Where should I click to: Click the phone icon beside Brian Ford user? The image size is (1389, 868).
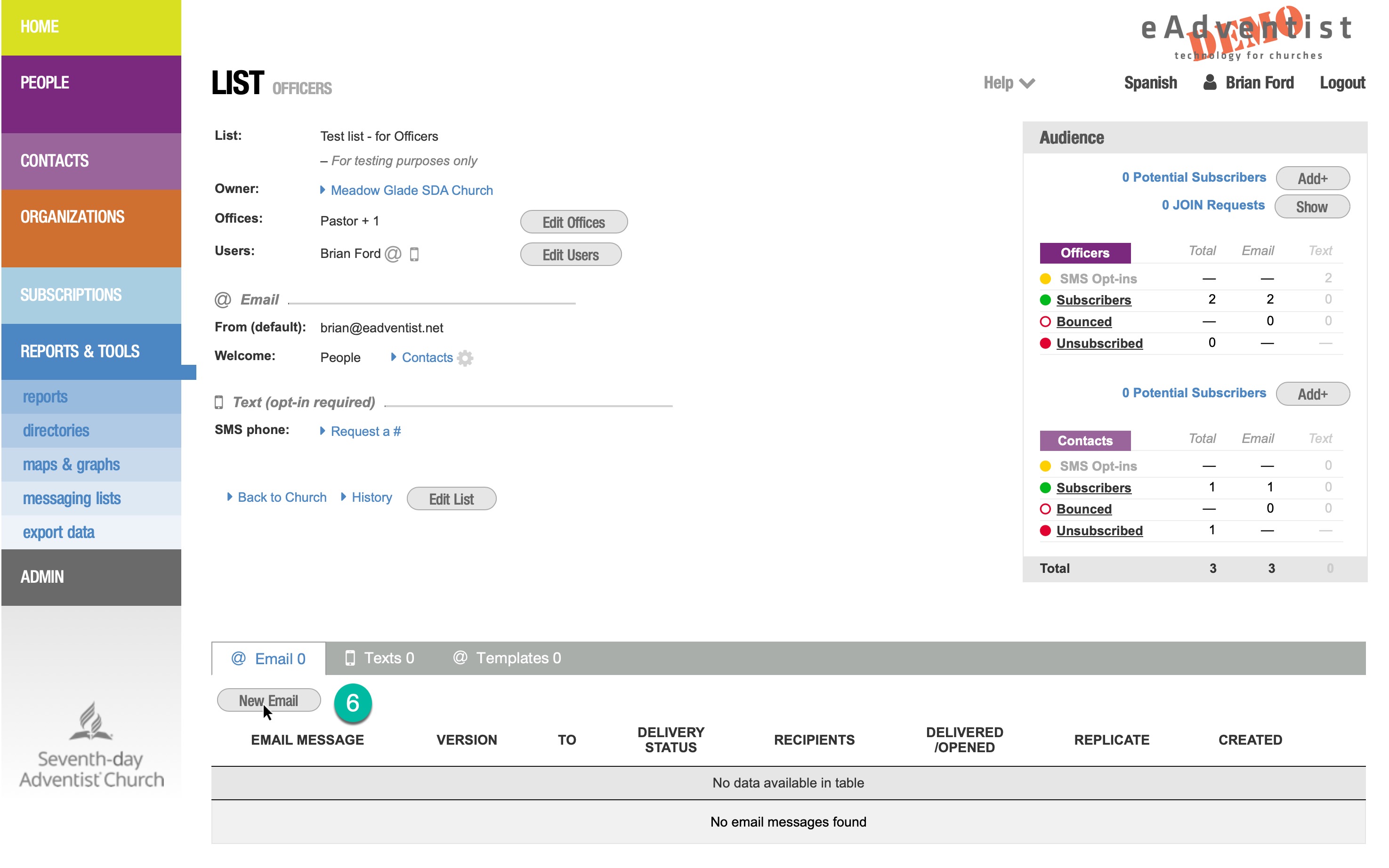click(x=414, y=254)
